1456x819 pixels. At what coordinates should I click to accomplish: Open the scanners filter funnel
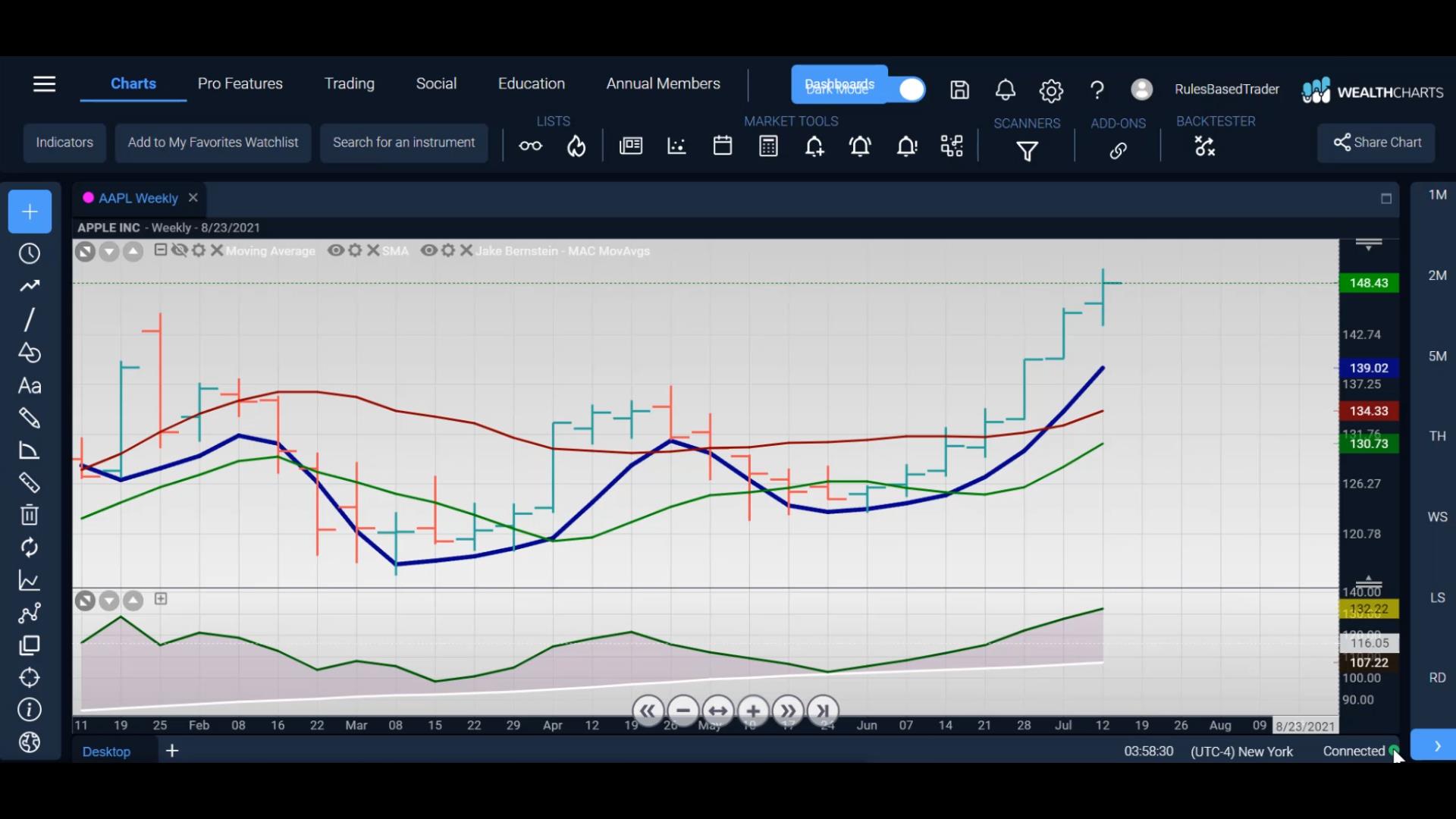(x=1027, y=152)
